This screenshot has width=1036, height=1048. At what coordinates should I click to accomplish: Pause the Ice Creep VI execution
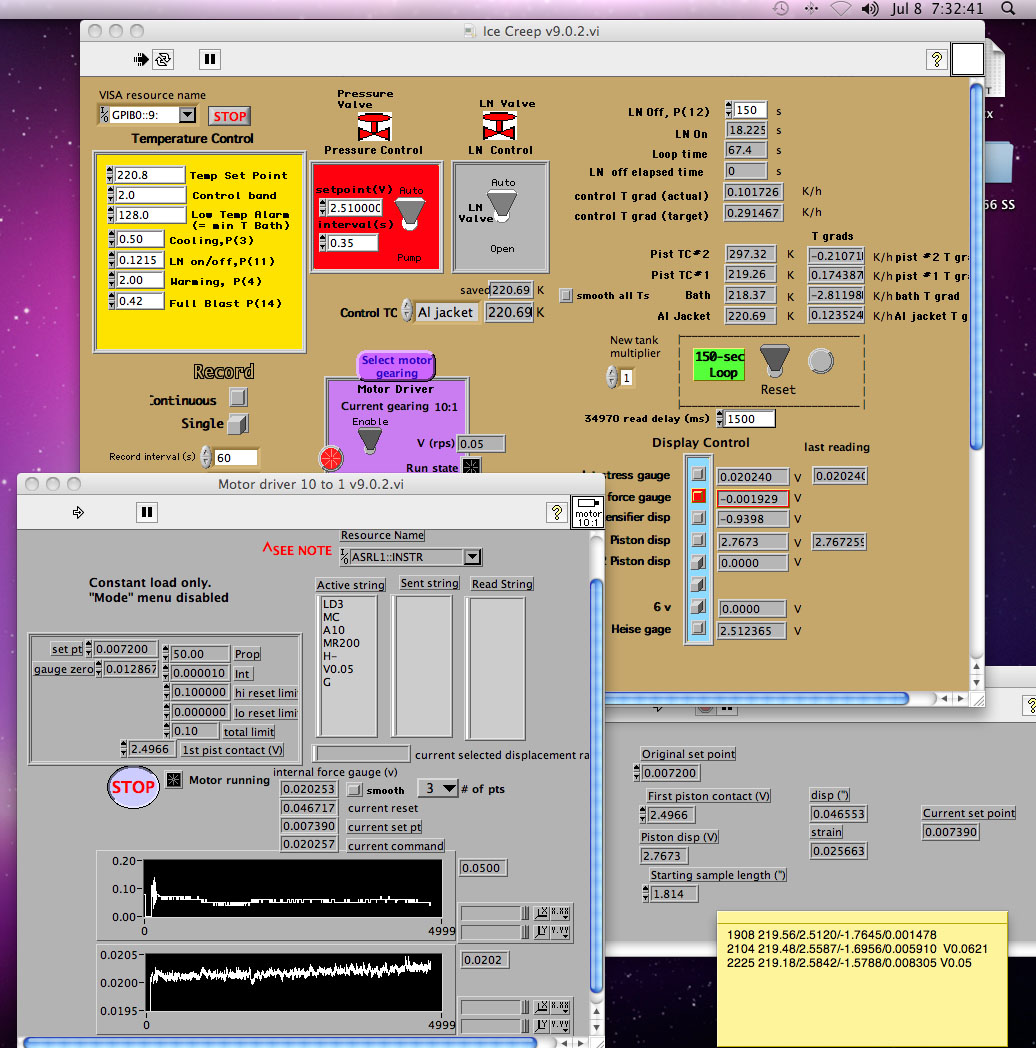(209, 59)
